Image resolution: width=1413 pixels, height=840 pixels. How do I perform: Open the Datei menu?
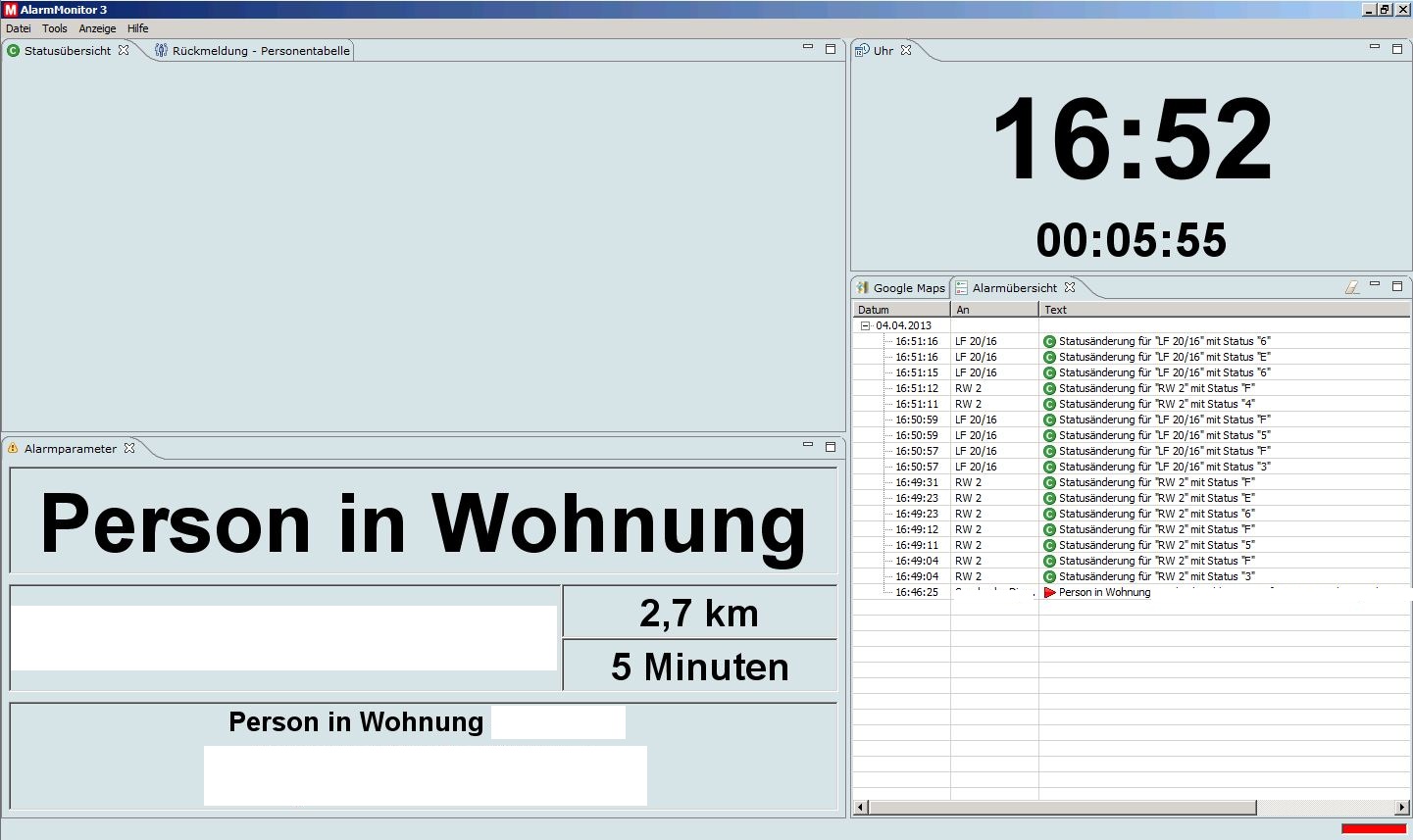pos(19,28)
